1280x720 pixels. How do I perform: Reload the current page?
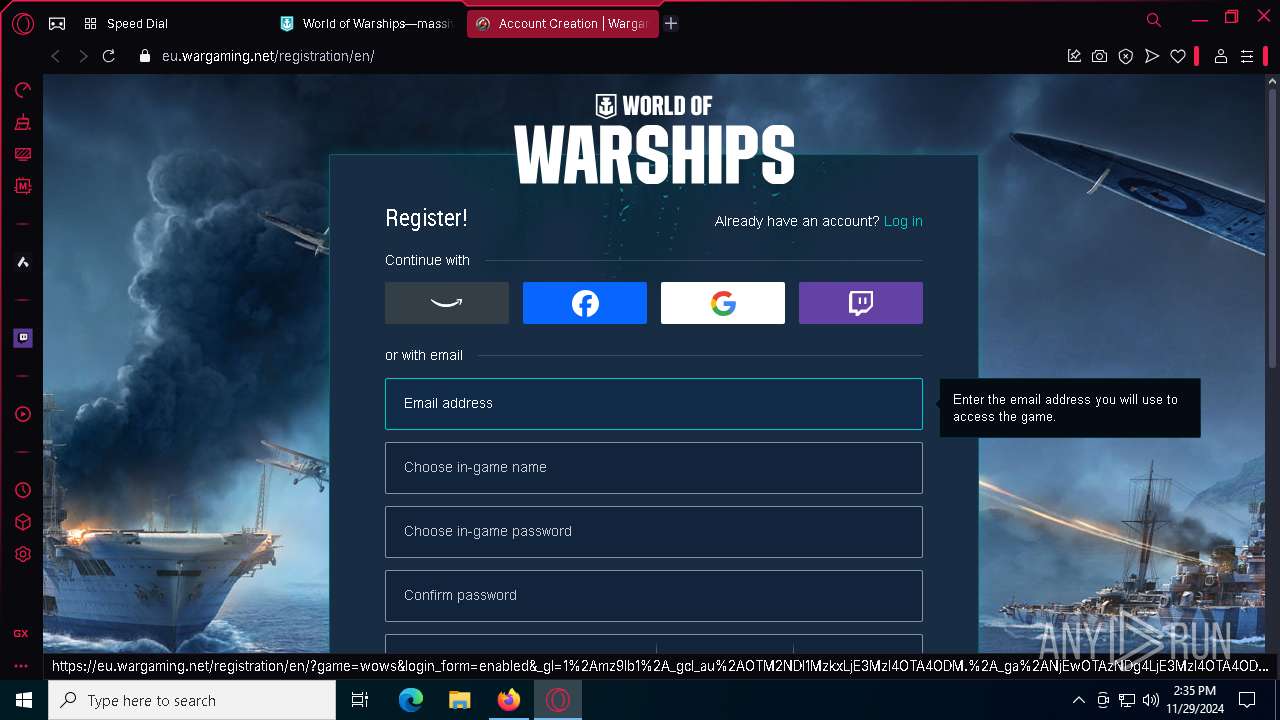pos(110,56)
